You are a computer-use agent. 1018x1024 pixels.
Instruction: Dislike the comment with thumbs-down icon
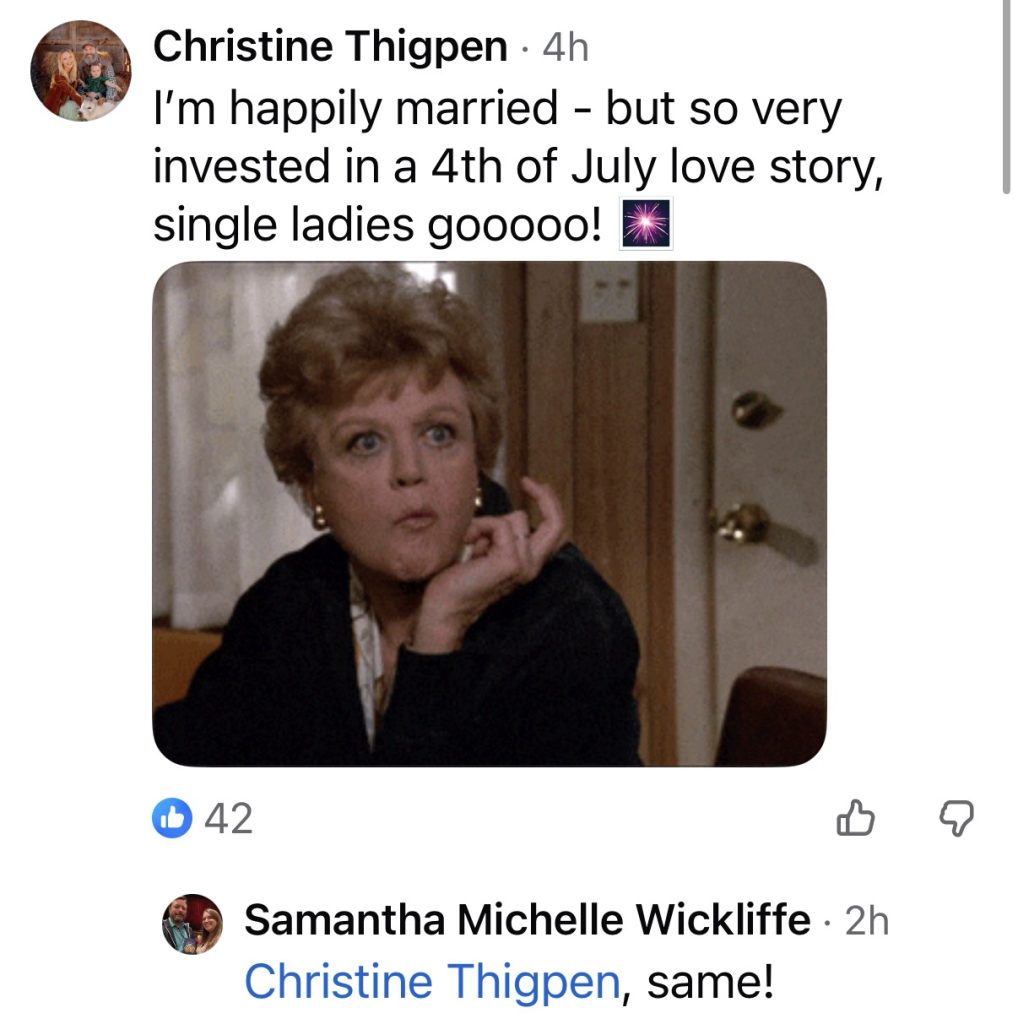pos(956,818)
